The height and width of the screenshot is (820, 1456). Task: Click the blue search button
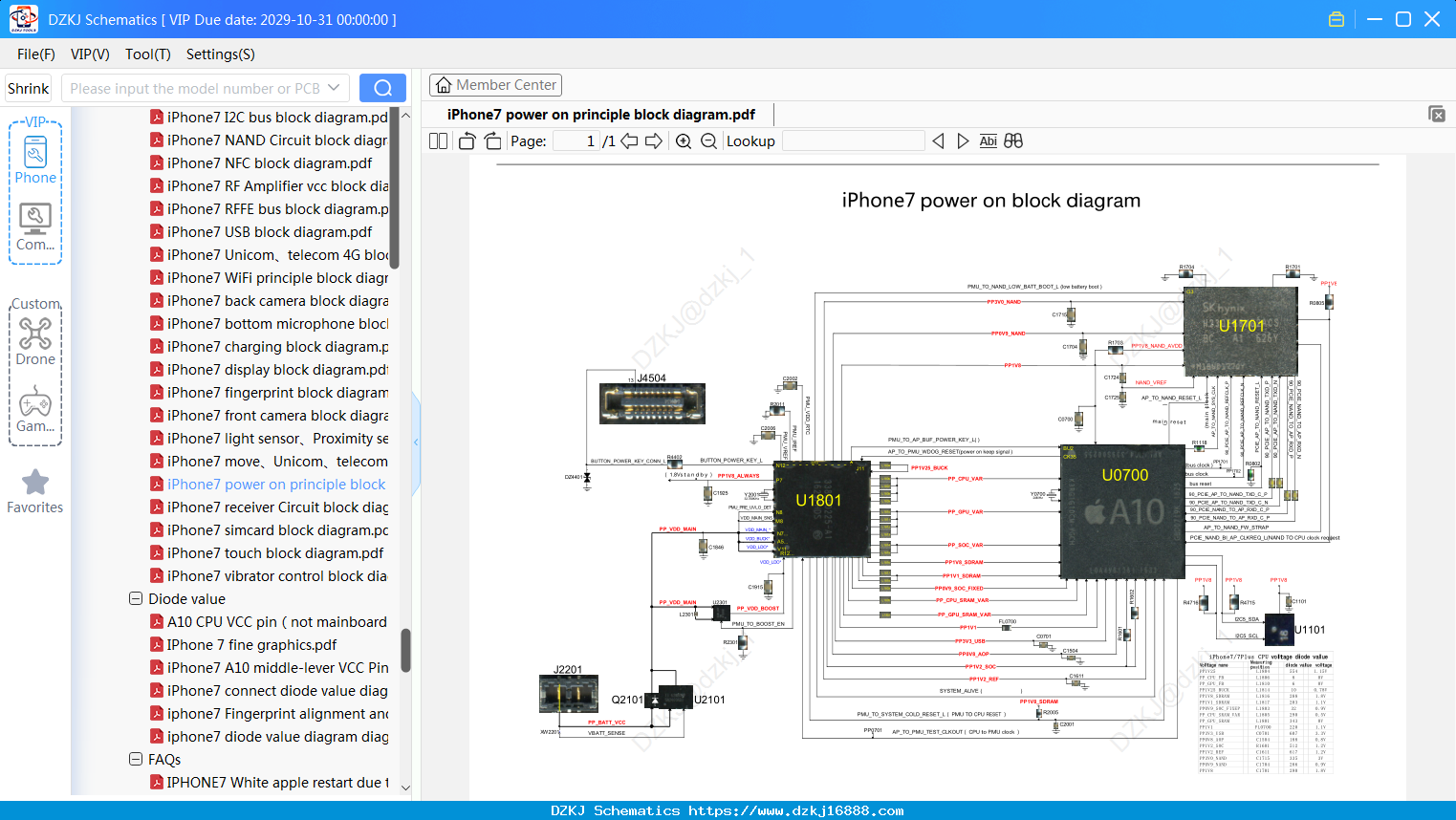click(x=382, y=88)
